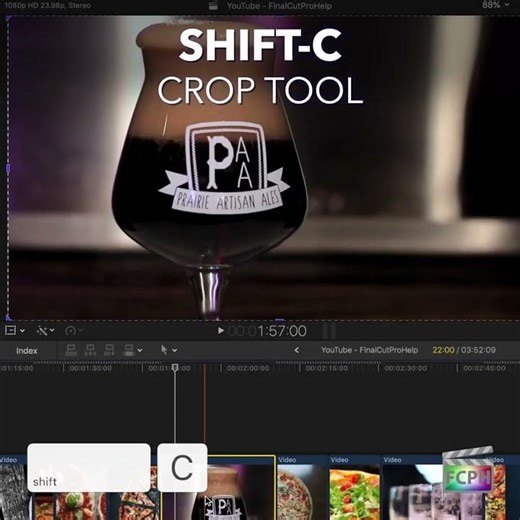Click the ruler at 00:02:15:00
520x520 pixels.
[327, 368]
